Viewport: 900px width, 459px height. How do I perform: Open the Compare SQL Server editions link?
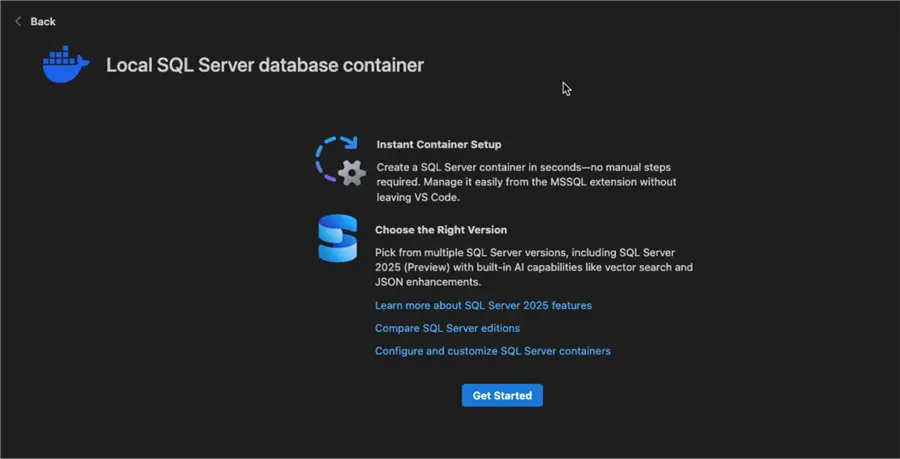[447, 328]
